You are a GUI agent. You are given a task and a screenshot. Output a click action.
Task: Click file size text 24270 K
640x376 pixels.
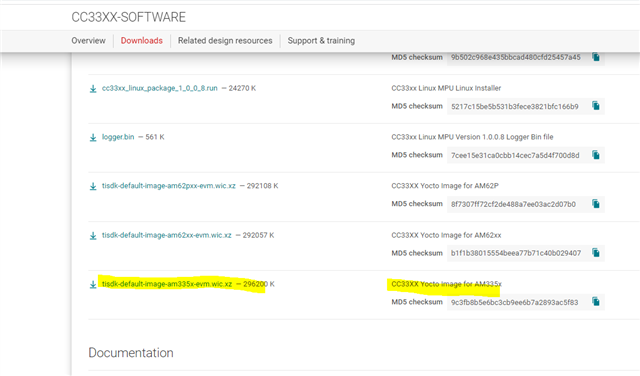tap(242, 88)
